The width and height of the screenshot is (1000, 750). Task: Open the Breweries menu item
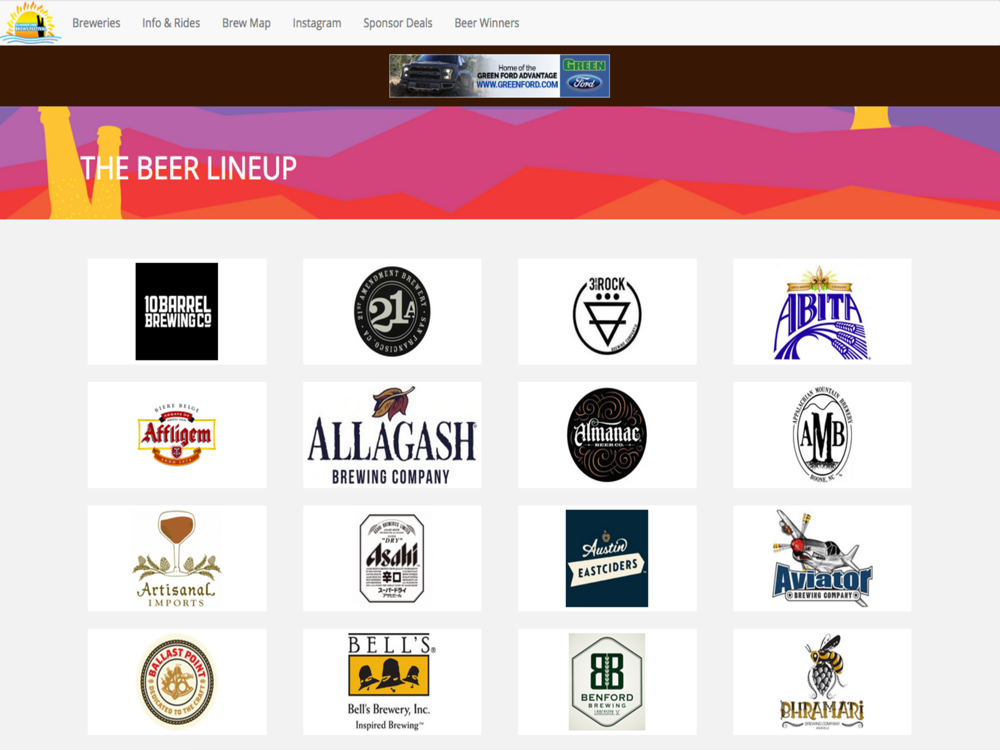[x=96, y=23]
